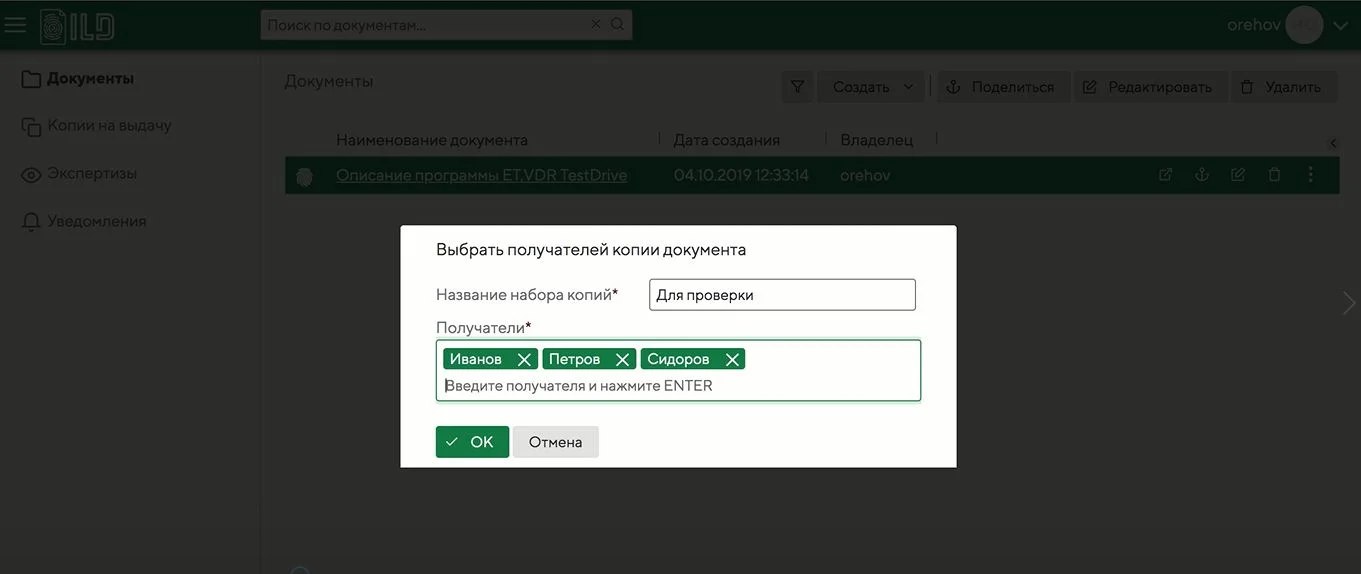Click the edit pencil icon in the row
Image resolution: width=1361 pixels, height=574 pixels.
click(1238, 175)
